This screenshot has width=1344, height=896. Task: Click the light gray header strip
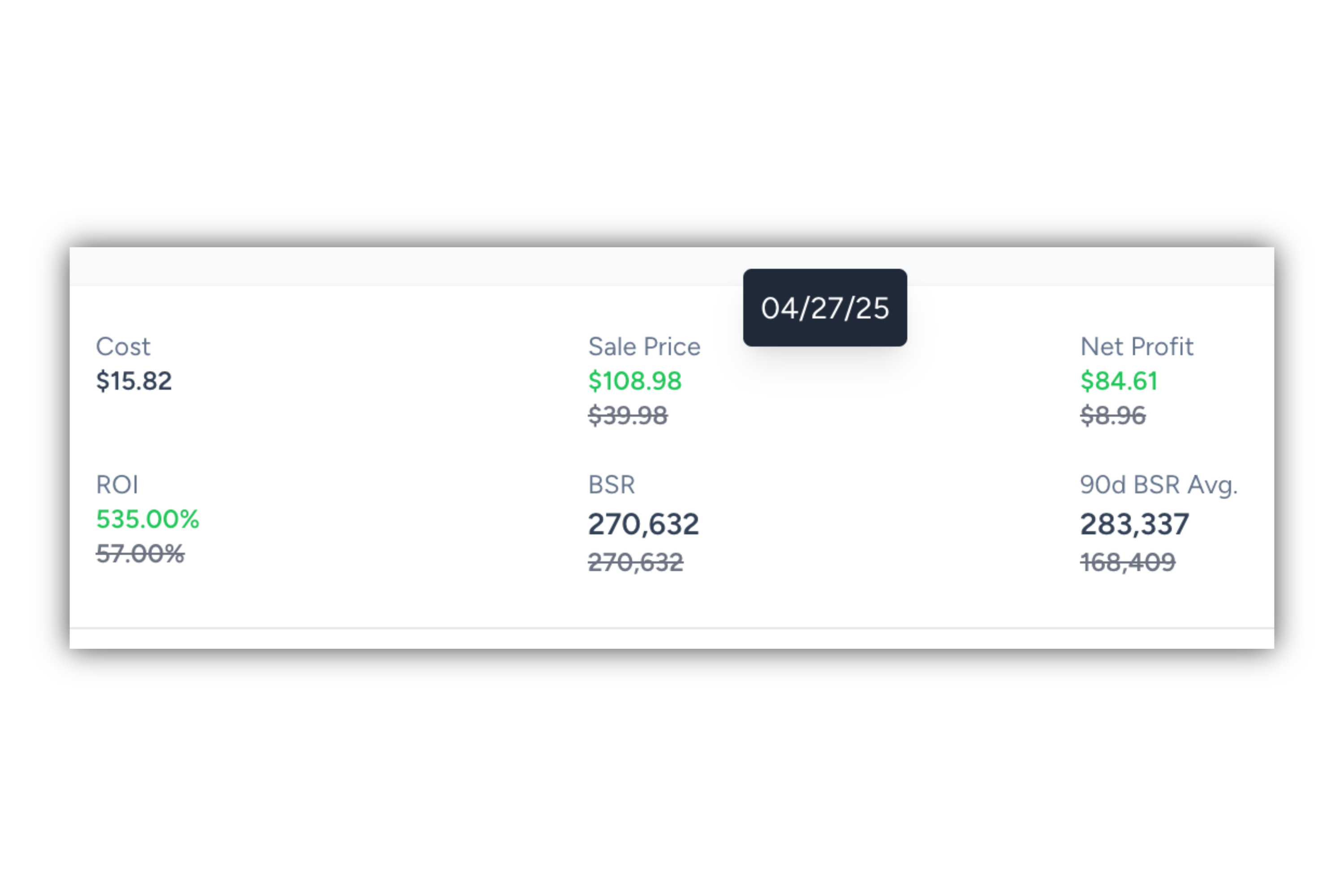pos(400,266)
